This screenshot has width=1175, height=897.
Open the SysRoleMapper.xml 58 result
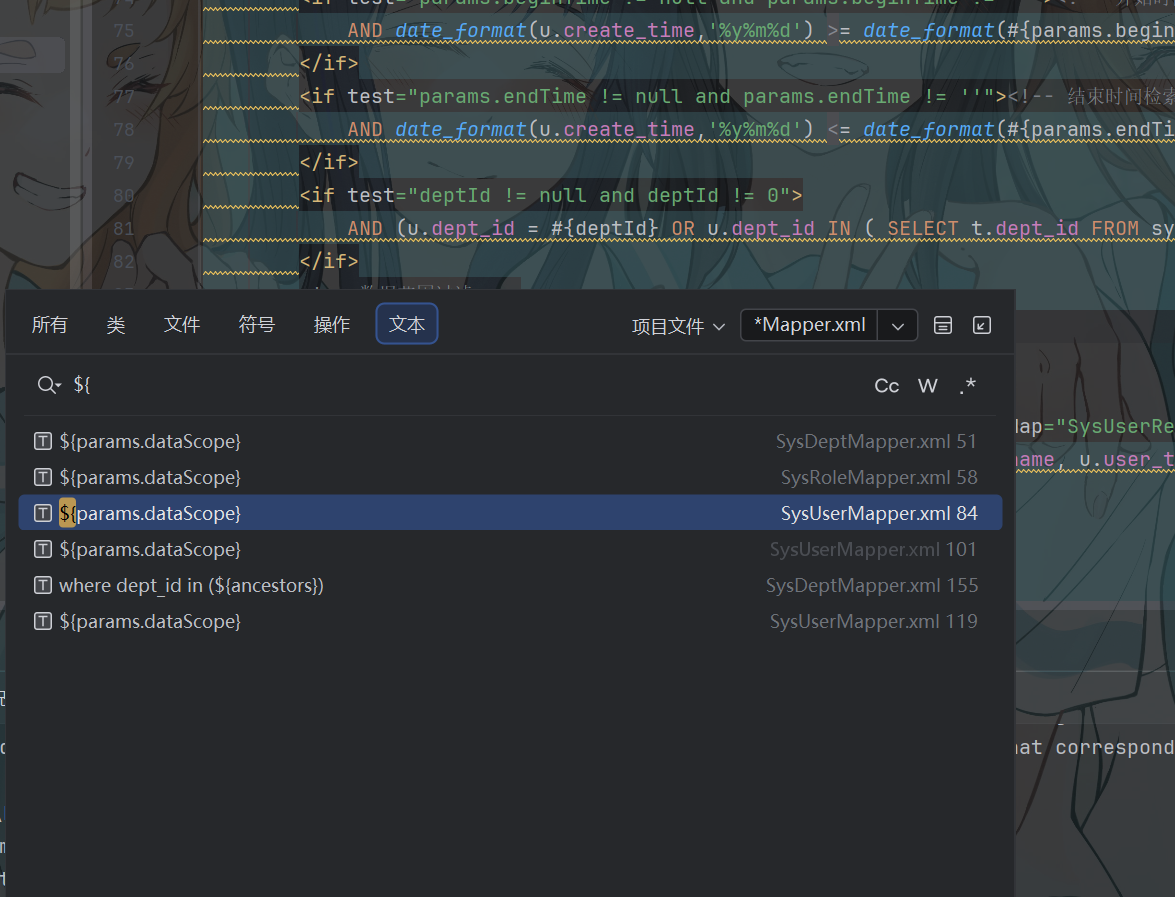click(510, 477)
